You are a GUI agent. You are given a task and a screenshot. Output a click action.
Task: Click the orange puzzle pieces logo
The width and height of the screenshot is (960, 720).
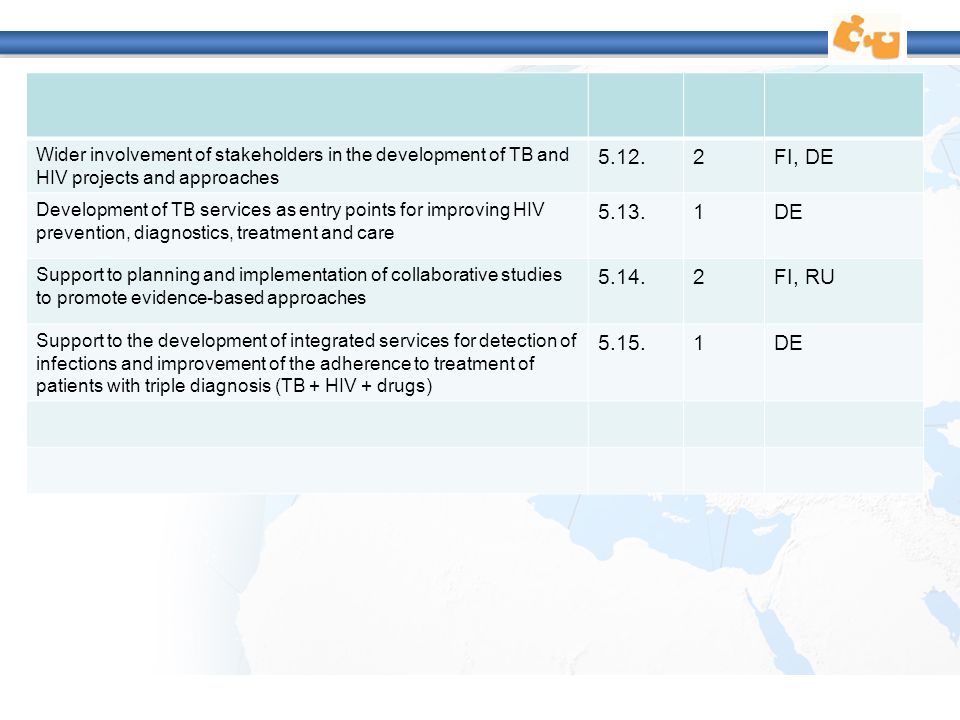(x=866, y=37)
